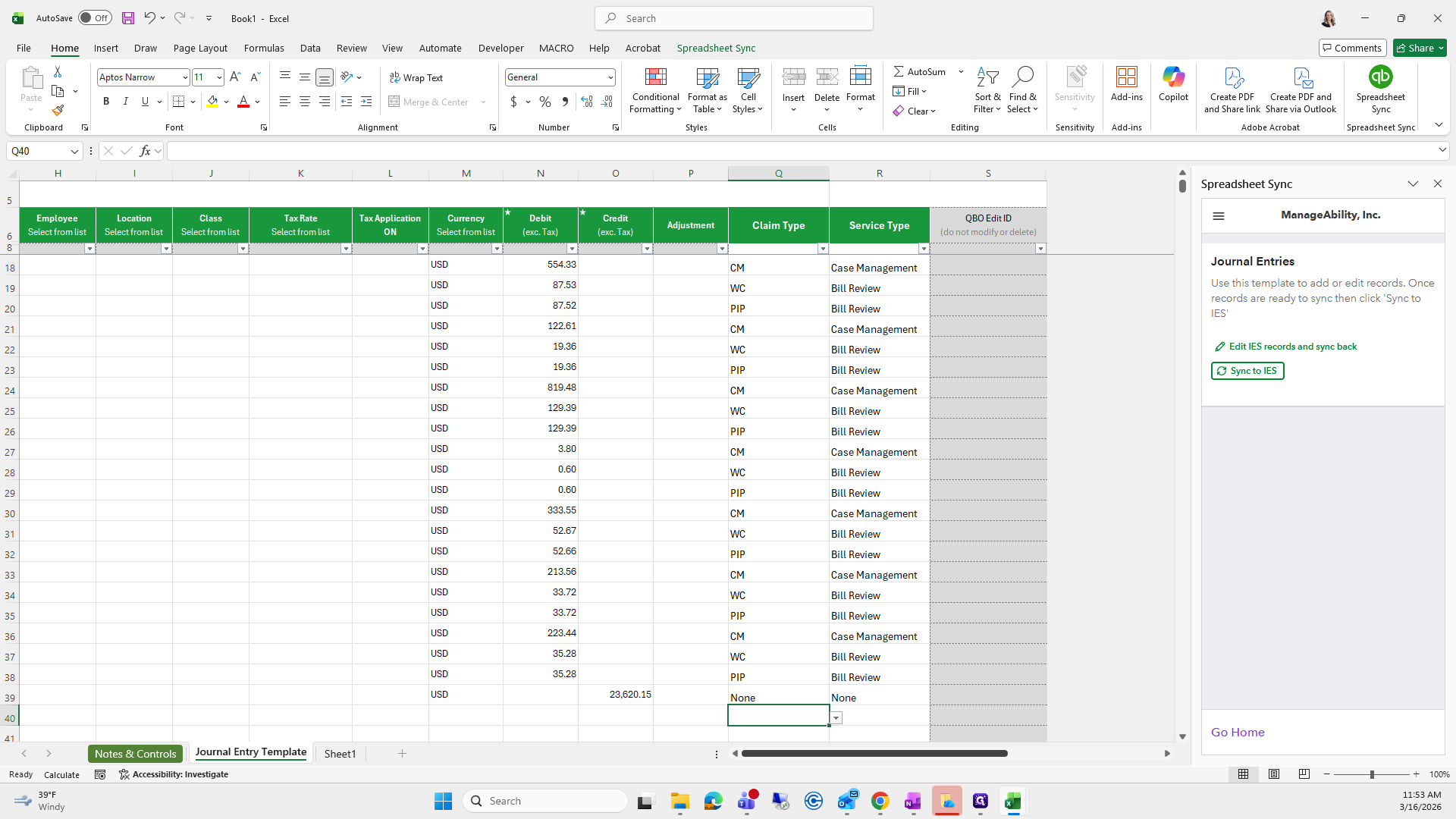Click the Format Painter brush icon
The height and width of the screenshot is (819, 1456).
(58, 111)
